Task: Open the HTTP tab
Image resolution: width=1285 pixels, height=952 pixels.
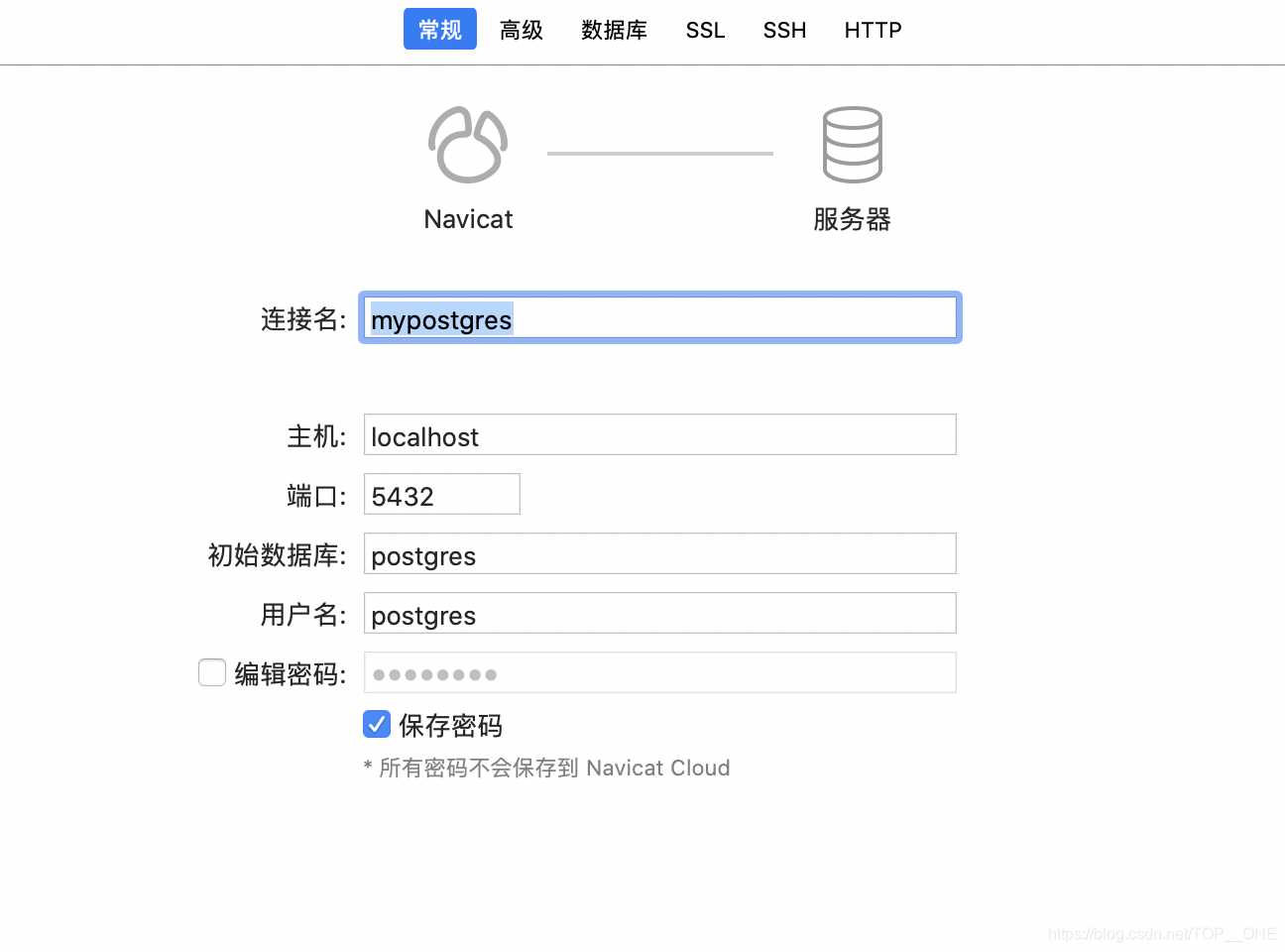Action: (x=874, y=30)
